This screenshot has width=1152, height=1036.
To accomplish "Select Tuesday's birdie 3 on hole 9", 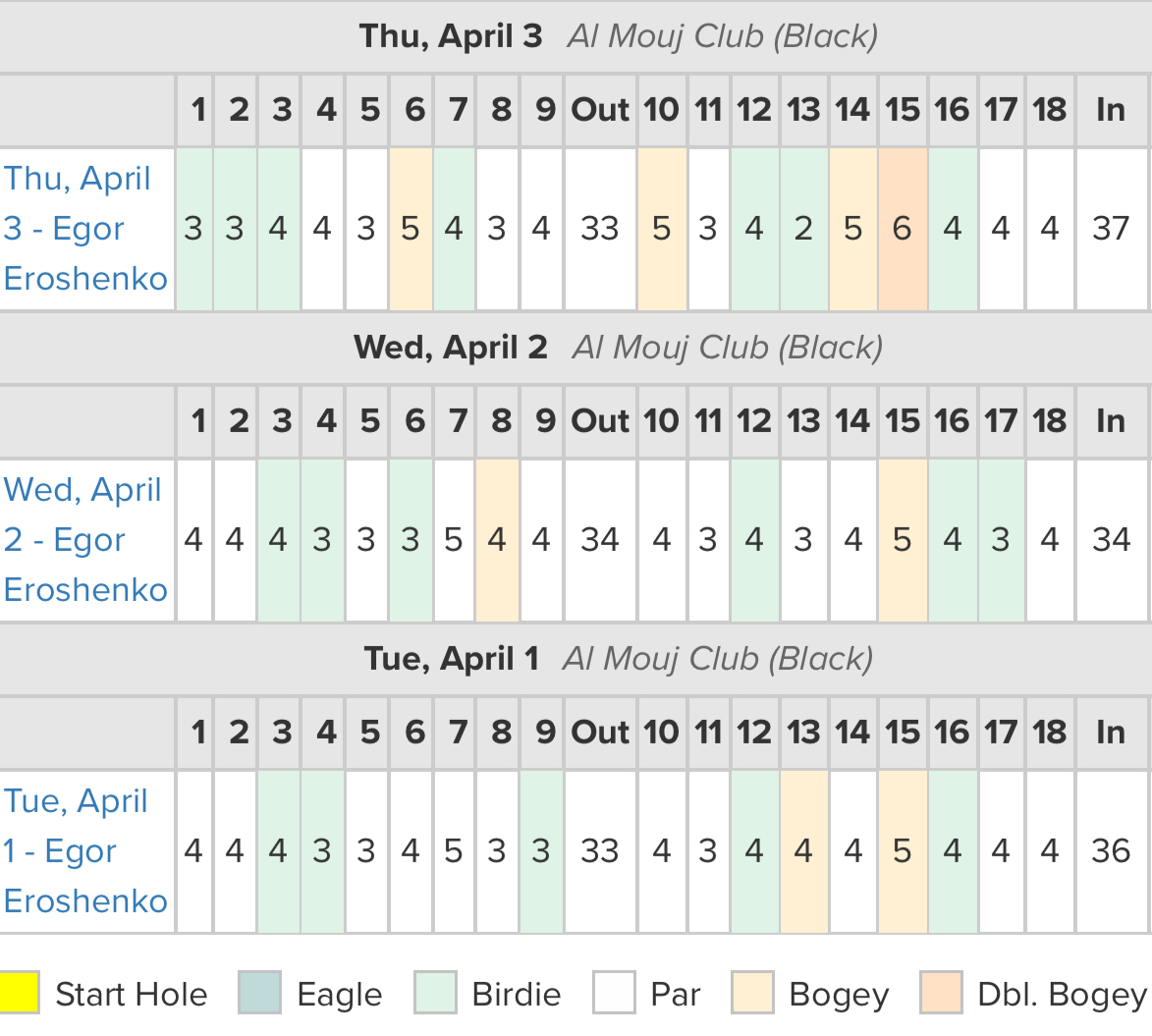I will point(541,852).
